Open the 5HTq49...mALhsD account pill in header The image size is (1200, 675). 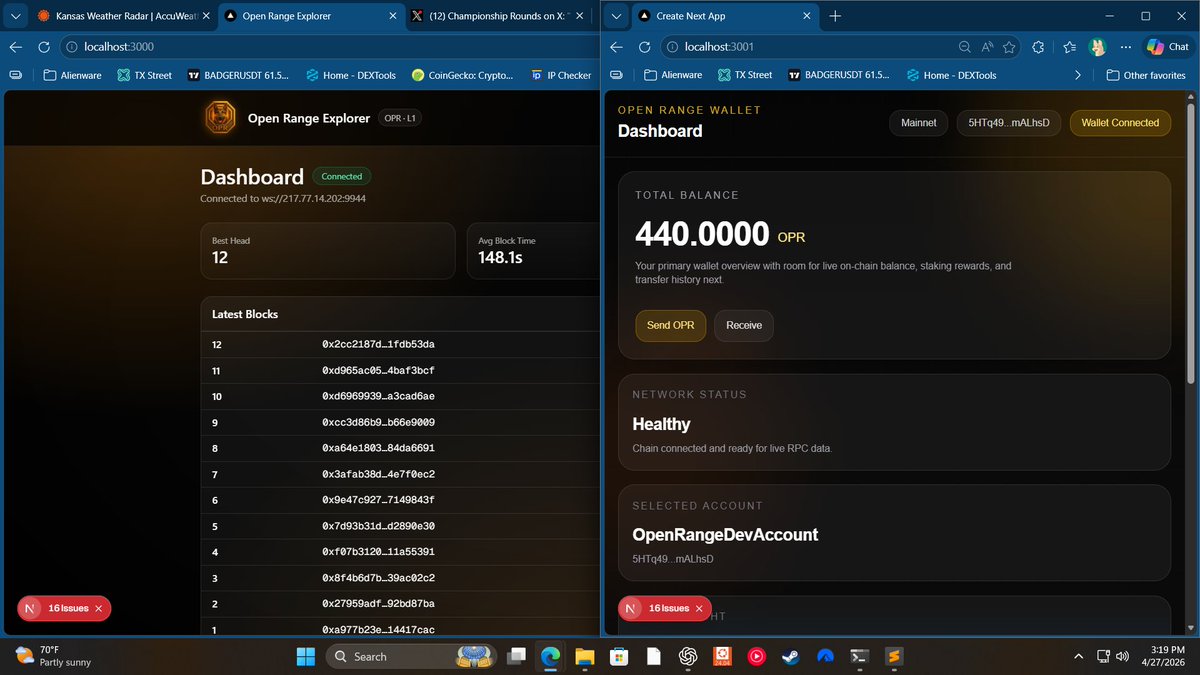point(1009,123)
